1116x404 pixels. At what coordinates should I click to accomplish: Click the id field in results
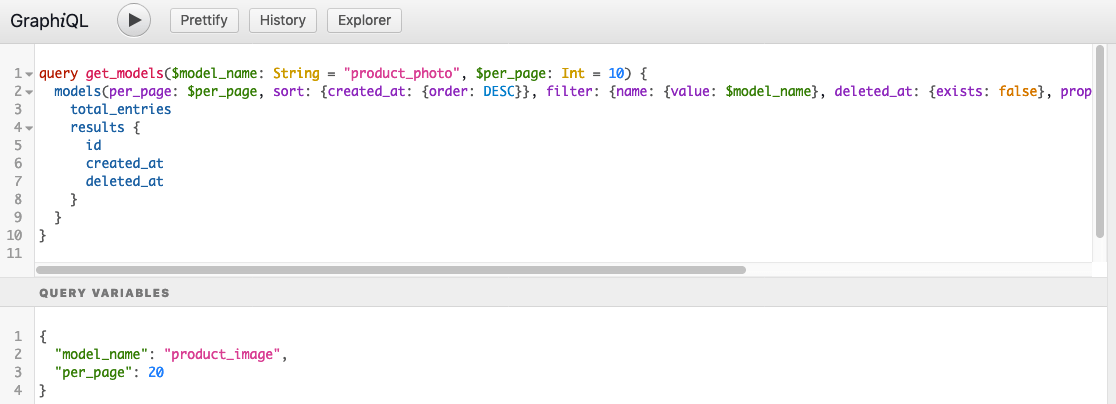pos(94,146)
